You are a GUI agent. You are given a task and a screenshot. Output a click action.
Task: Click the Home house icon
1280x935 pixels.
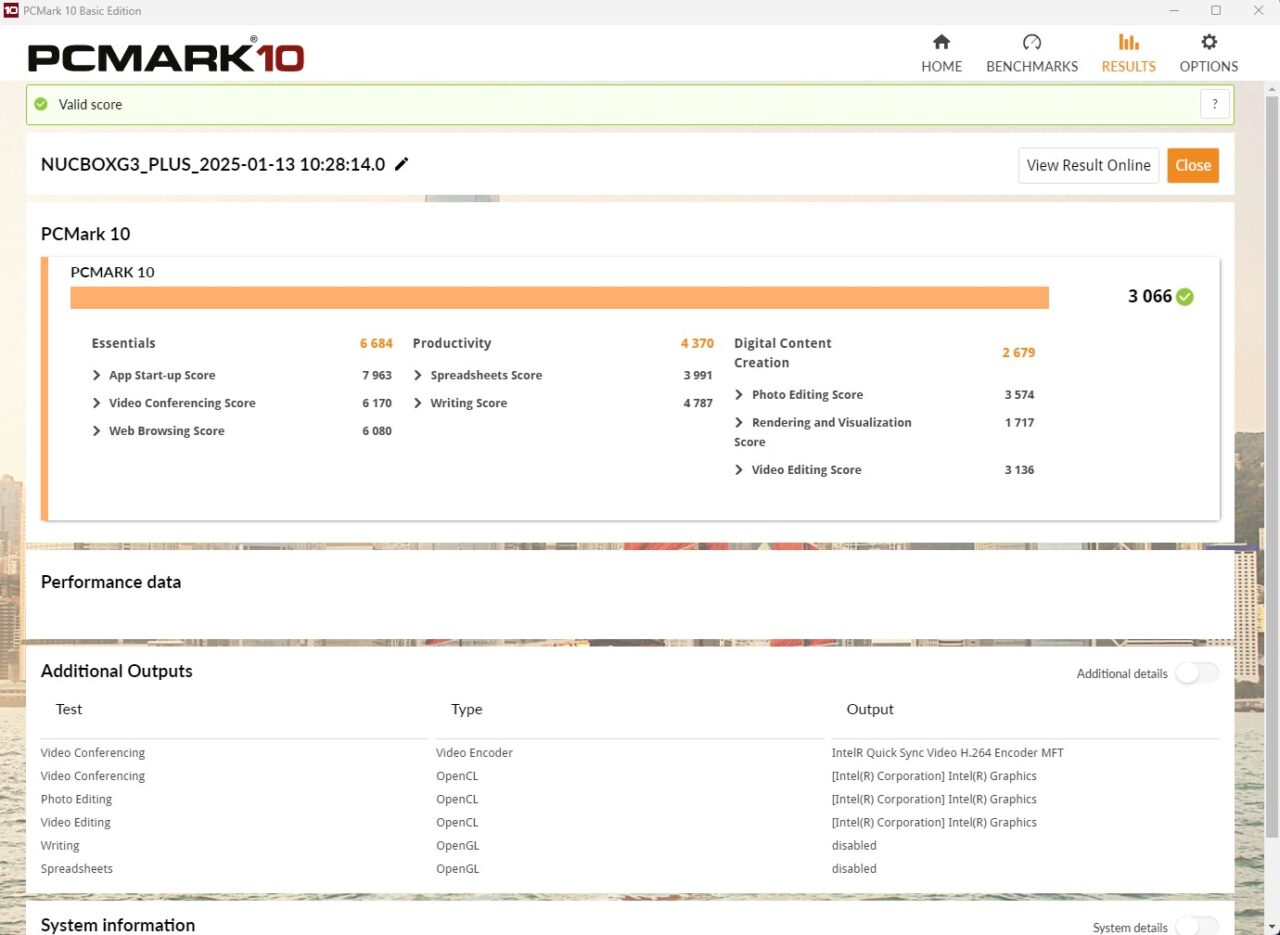click(x=941, y=43)
